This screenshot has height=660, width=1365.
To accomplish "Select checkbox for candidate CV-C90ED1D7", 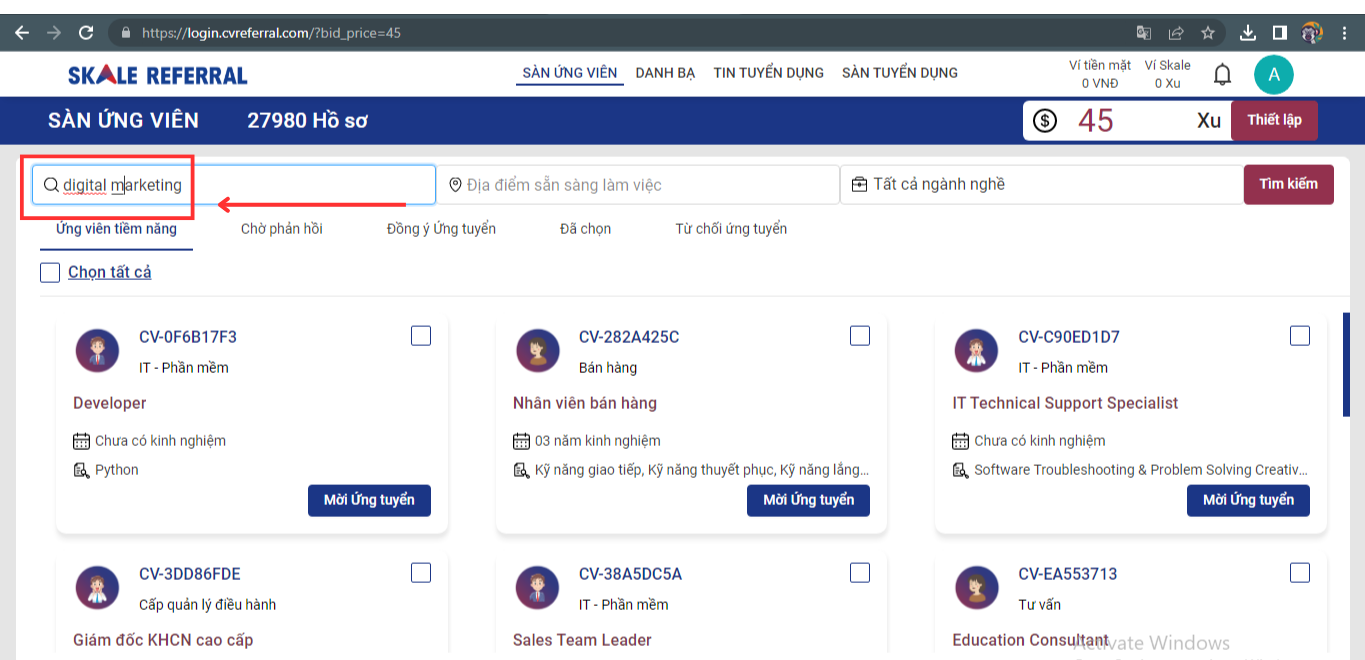I will point(1299,336).
